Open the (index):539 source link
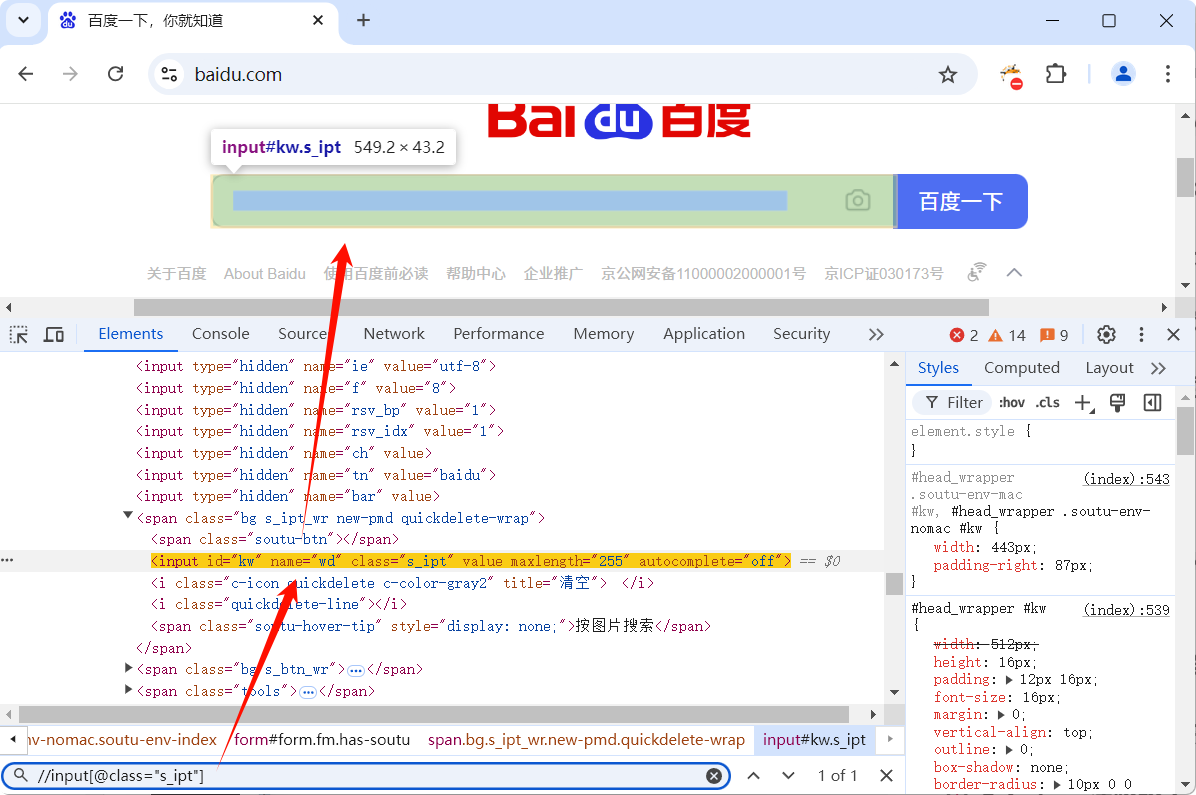The height and width of the screenshot is (795, 1196). 1127,610
